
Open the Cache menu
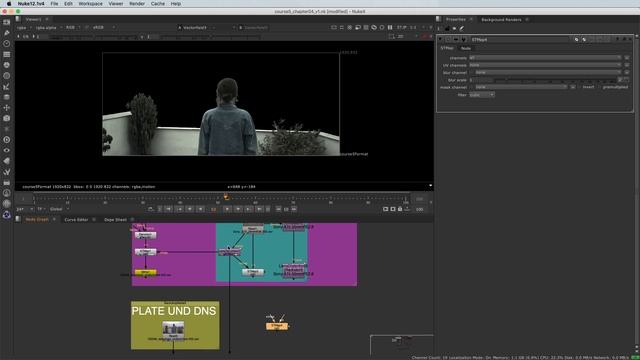tap(158, 4)
